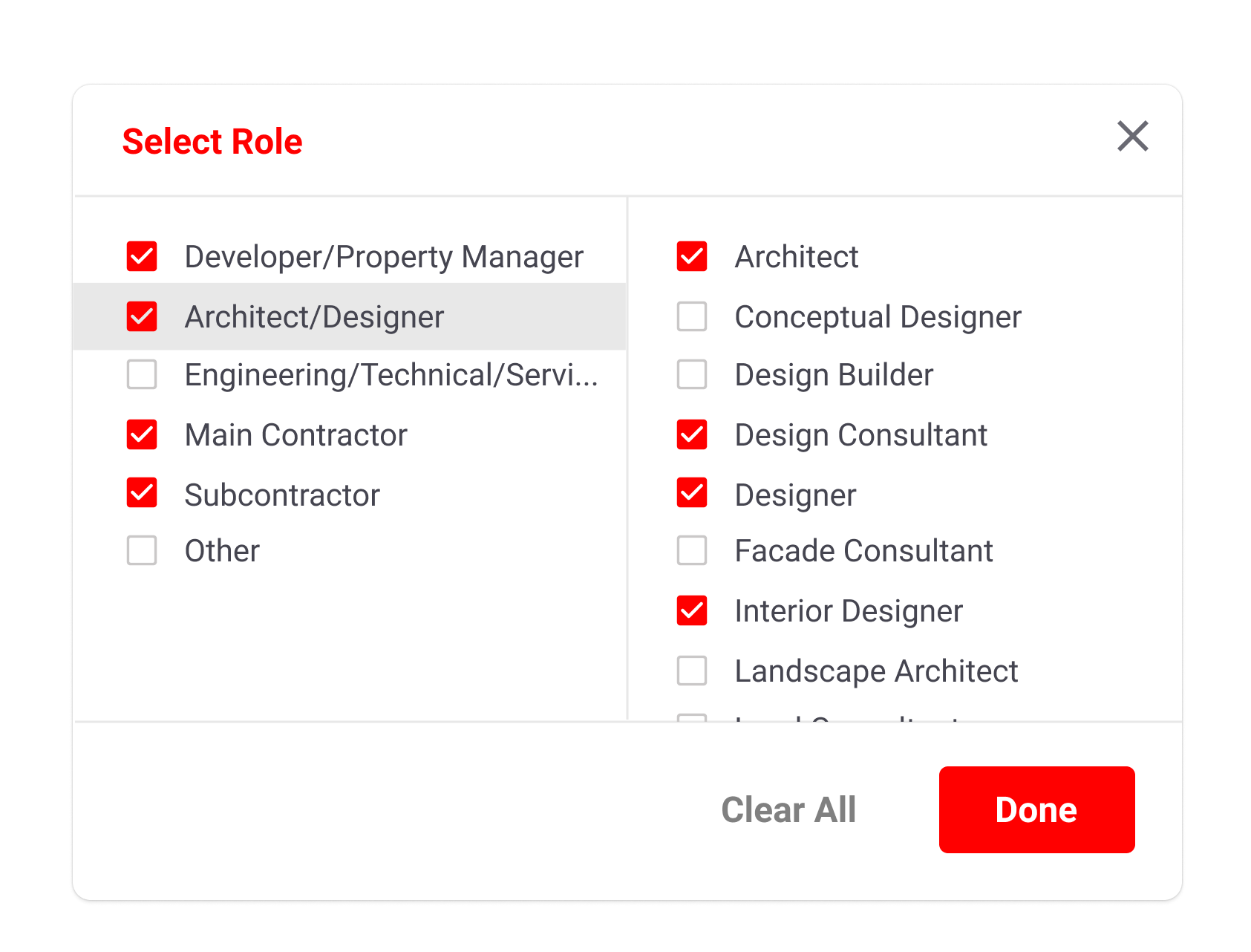Deselect the Subcontractor checkbox
This screenshot has height=952, width=1251.
[x=142, y=493]
